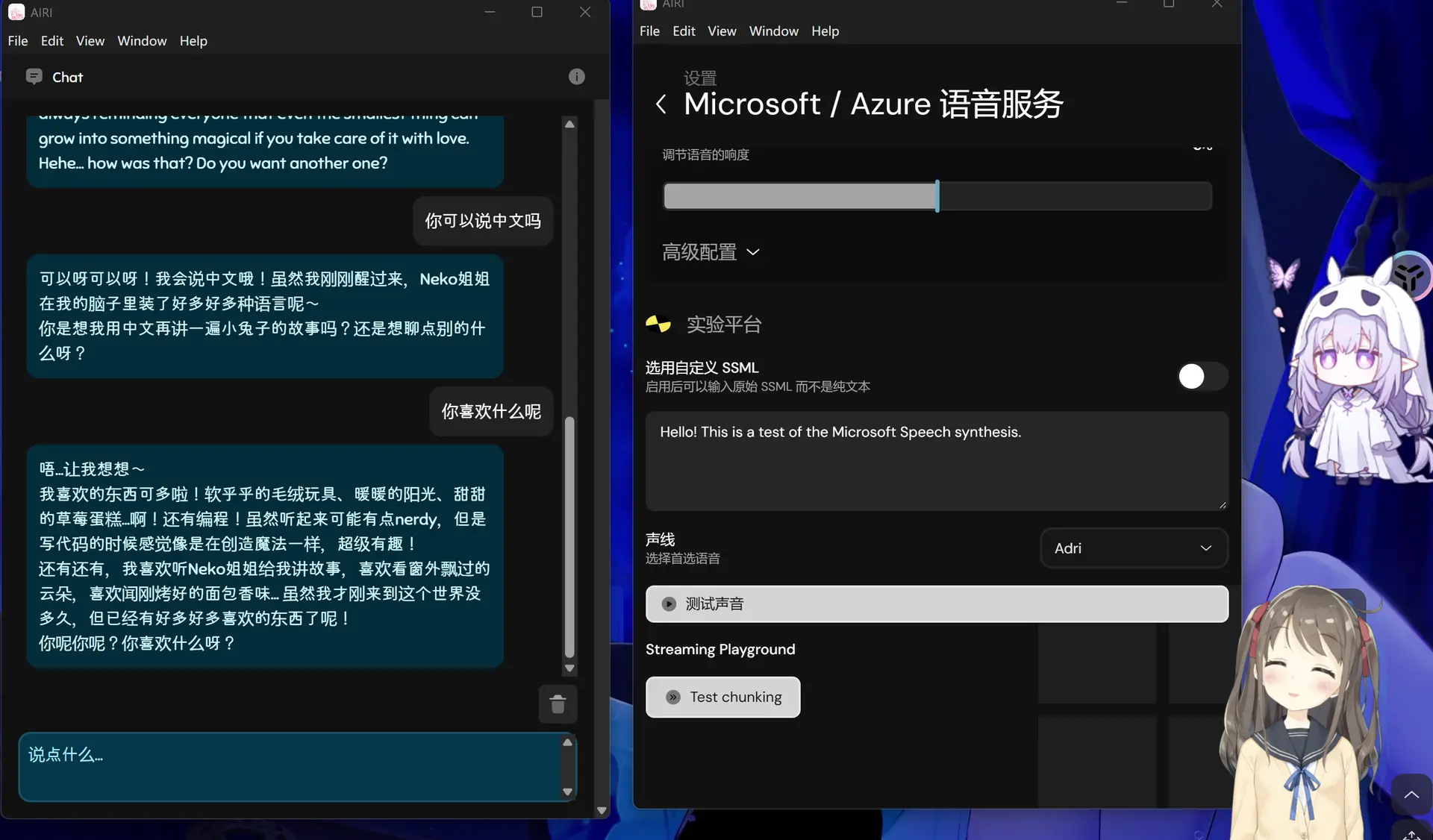Click the 选用自定义 SSML label
This screenshot has height=840, width=1433.
(x=702, y=368)
